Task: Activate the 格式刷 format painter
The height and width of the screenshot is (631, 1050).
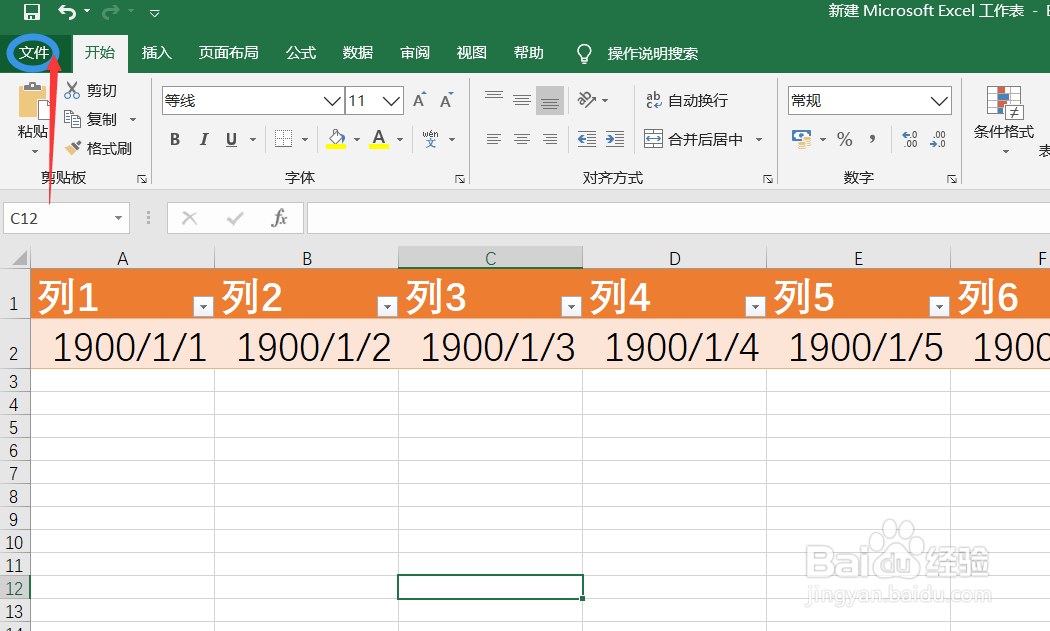Action: tap(100, 148)
